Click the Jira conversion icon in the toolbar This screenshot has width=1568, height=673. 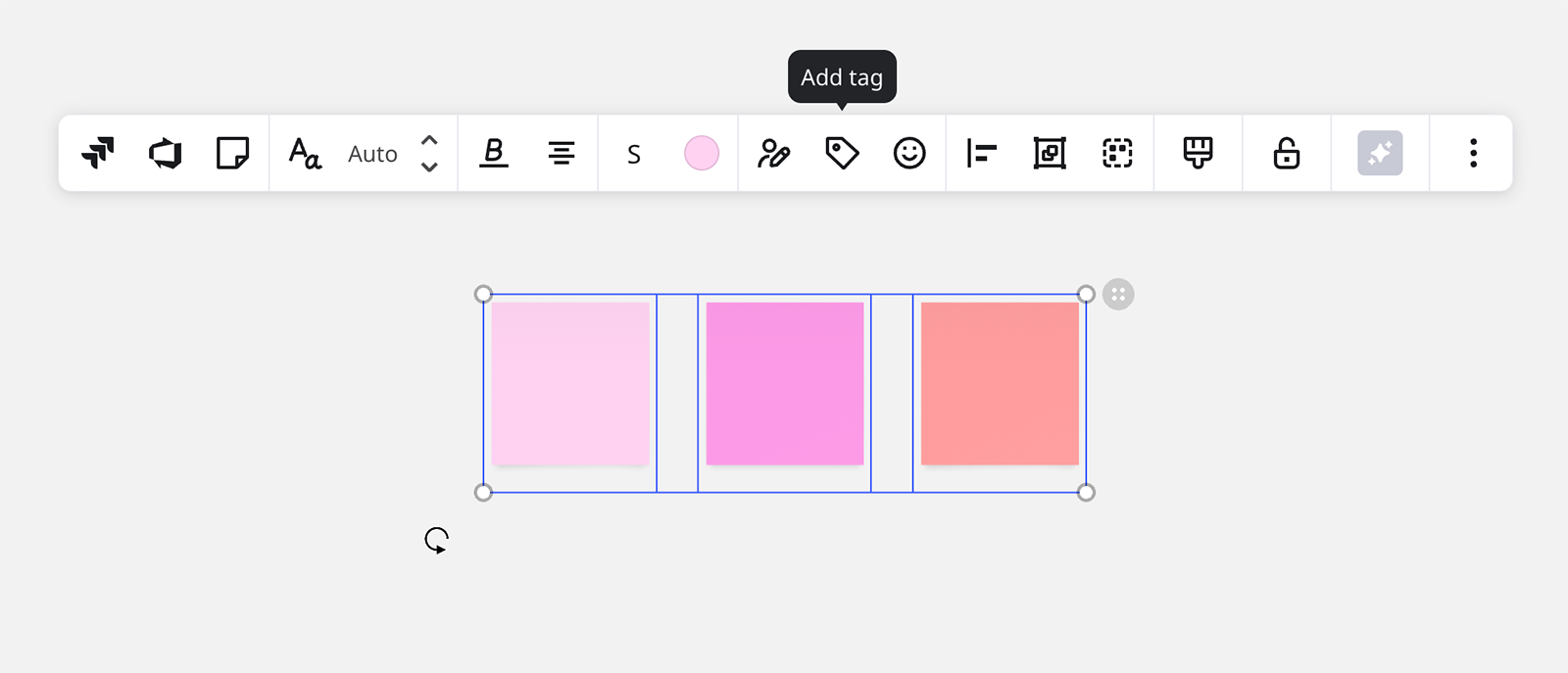click(x=98, y=153)
